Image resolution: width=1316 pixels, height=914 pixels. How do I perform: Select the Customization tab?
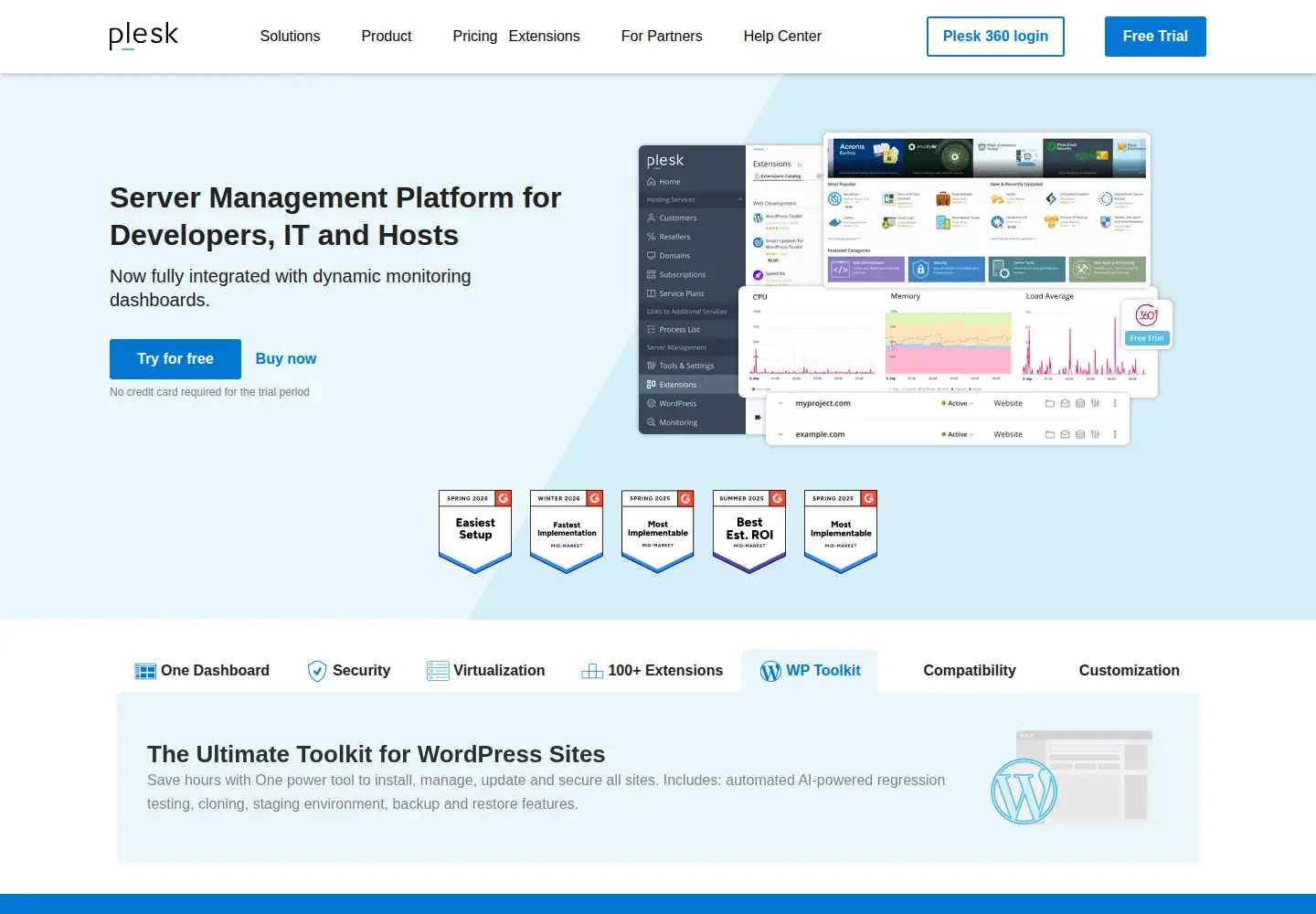[x=1129, y=671]
